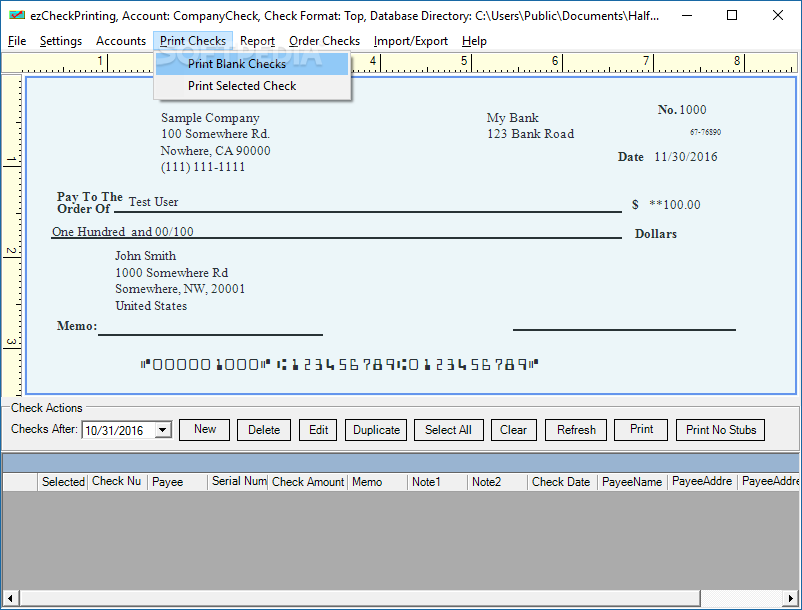Image resolution: width=802 pixels, height=610 pixels.
Task: Click the routing fraction 67-76890
Action: 705,132
